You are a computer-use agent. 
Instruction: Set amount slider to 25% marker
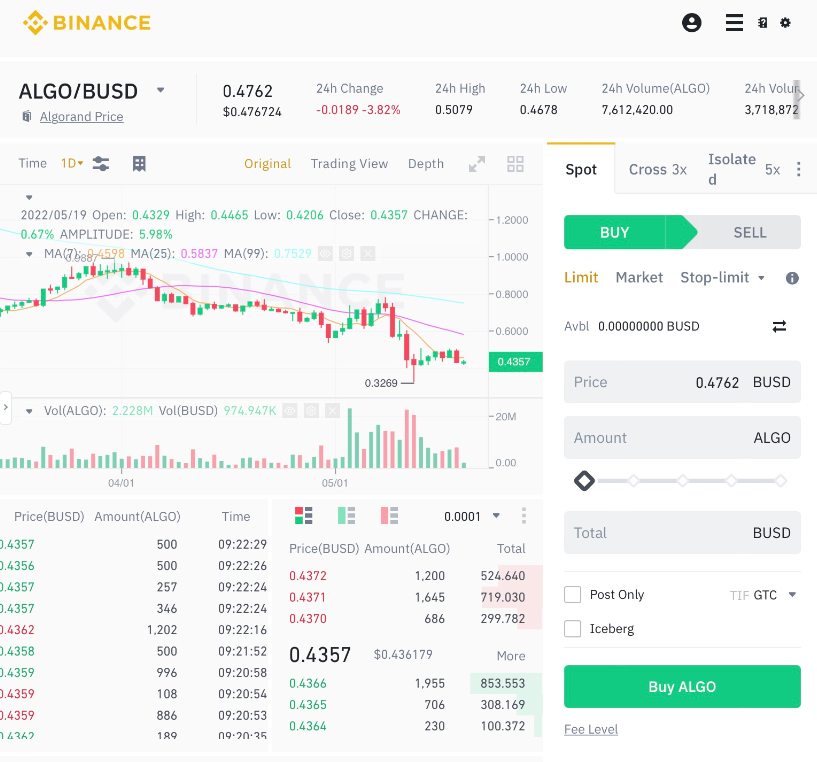click(x=633, y=481)
